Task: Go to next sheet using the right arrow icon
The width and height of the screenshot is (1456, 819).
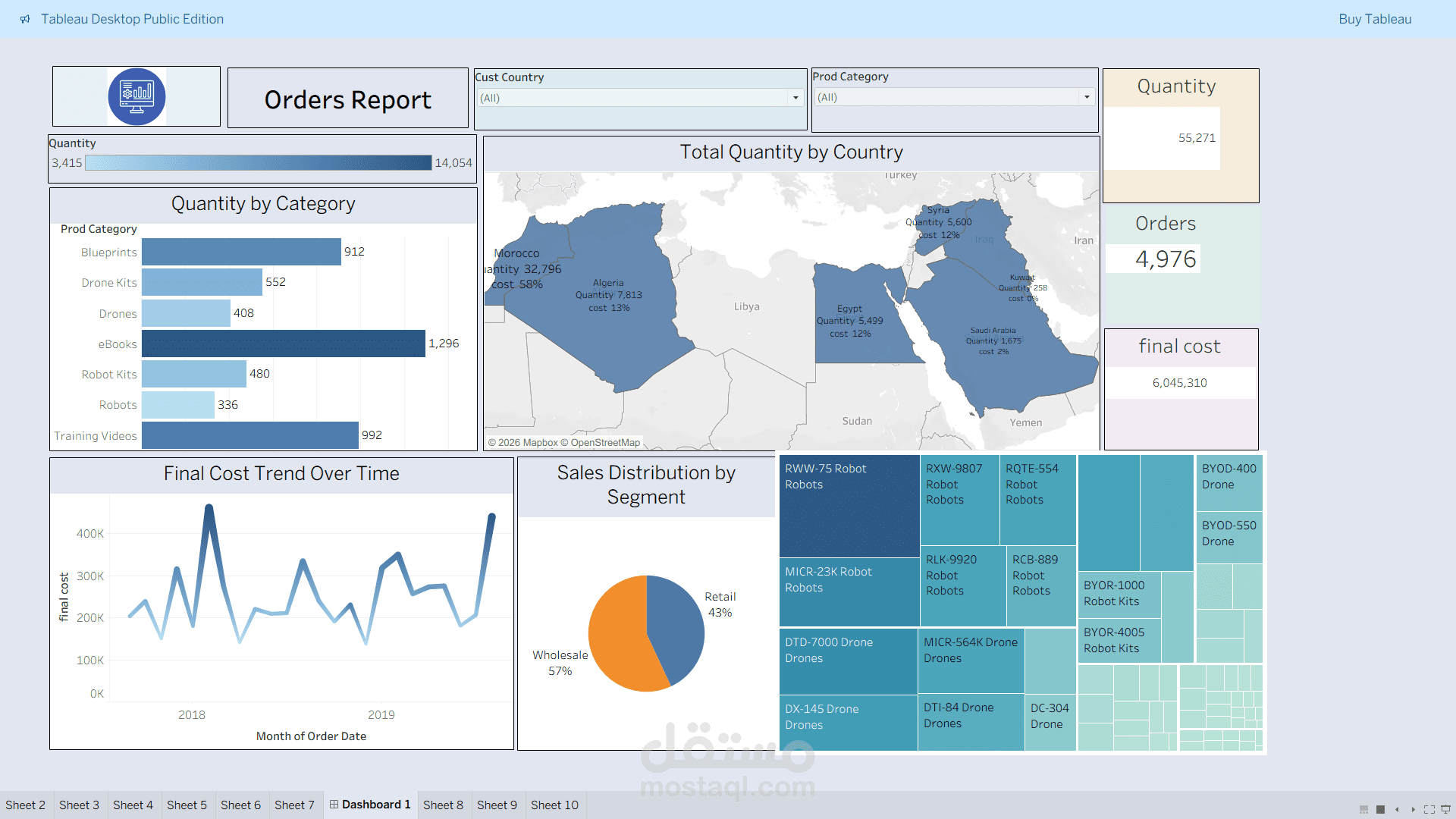Action: 1414,809
